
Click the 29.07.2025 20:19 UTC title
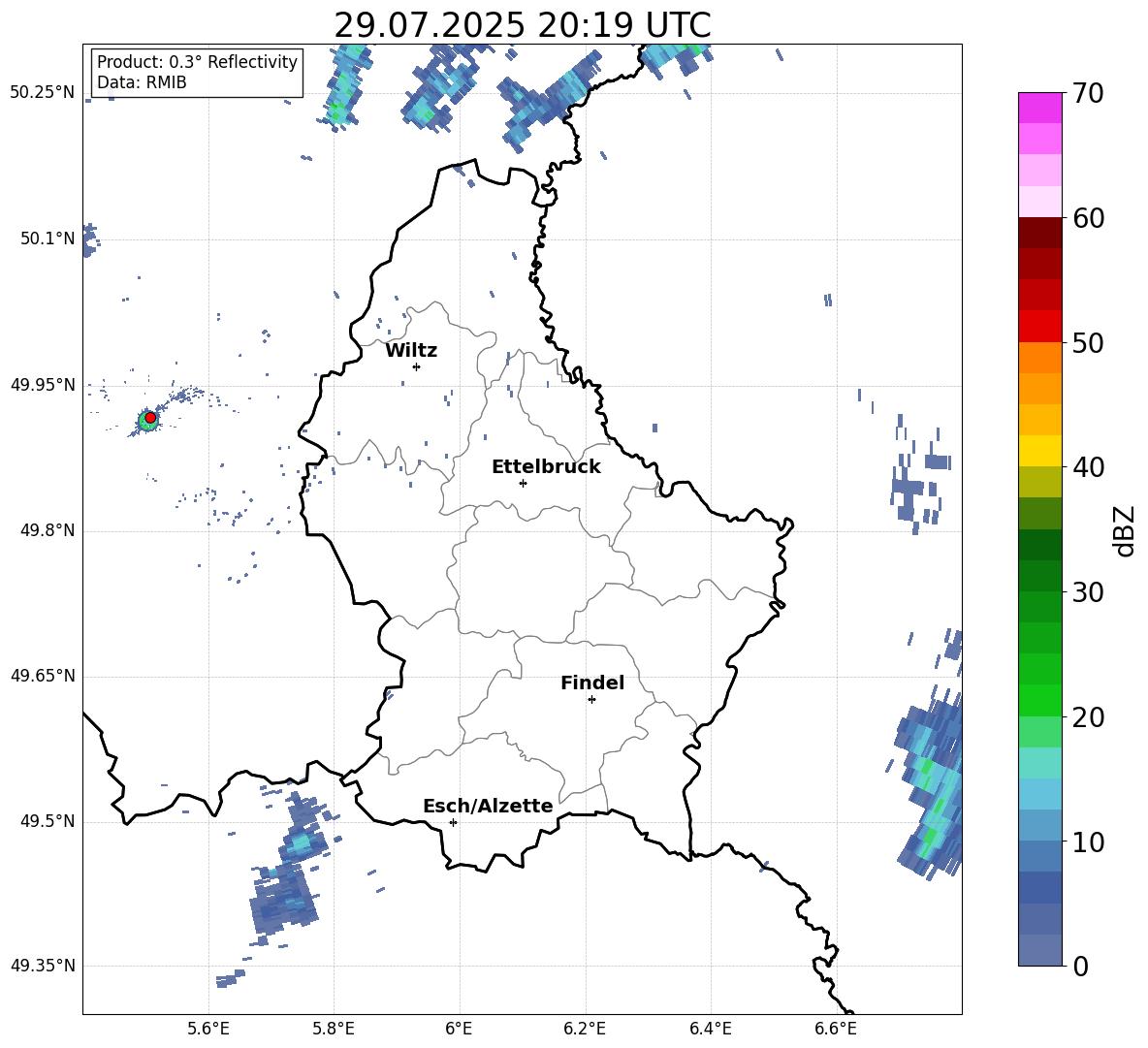click(523, 25)
